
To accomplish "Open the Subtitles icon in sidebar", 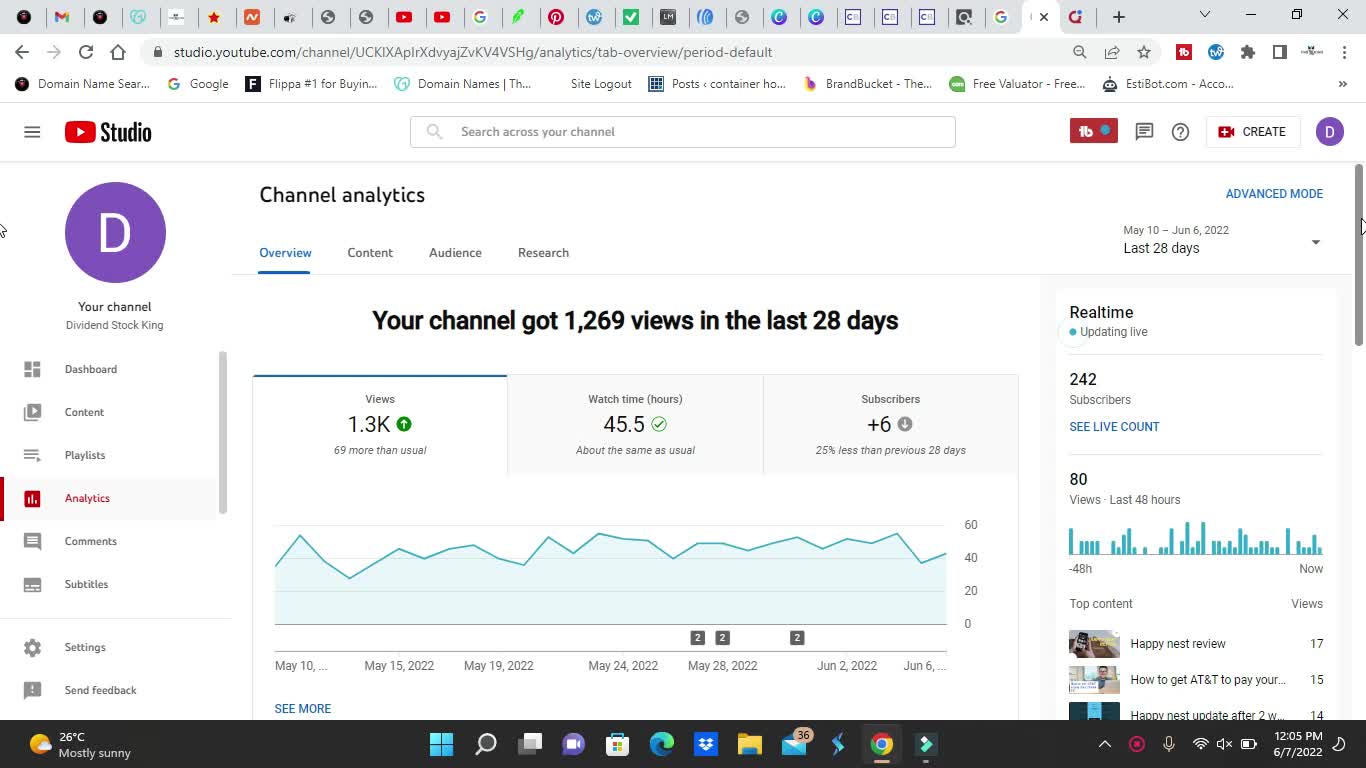I will 32,584.
